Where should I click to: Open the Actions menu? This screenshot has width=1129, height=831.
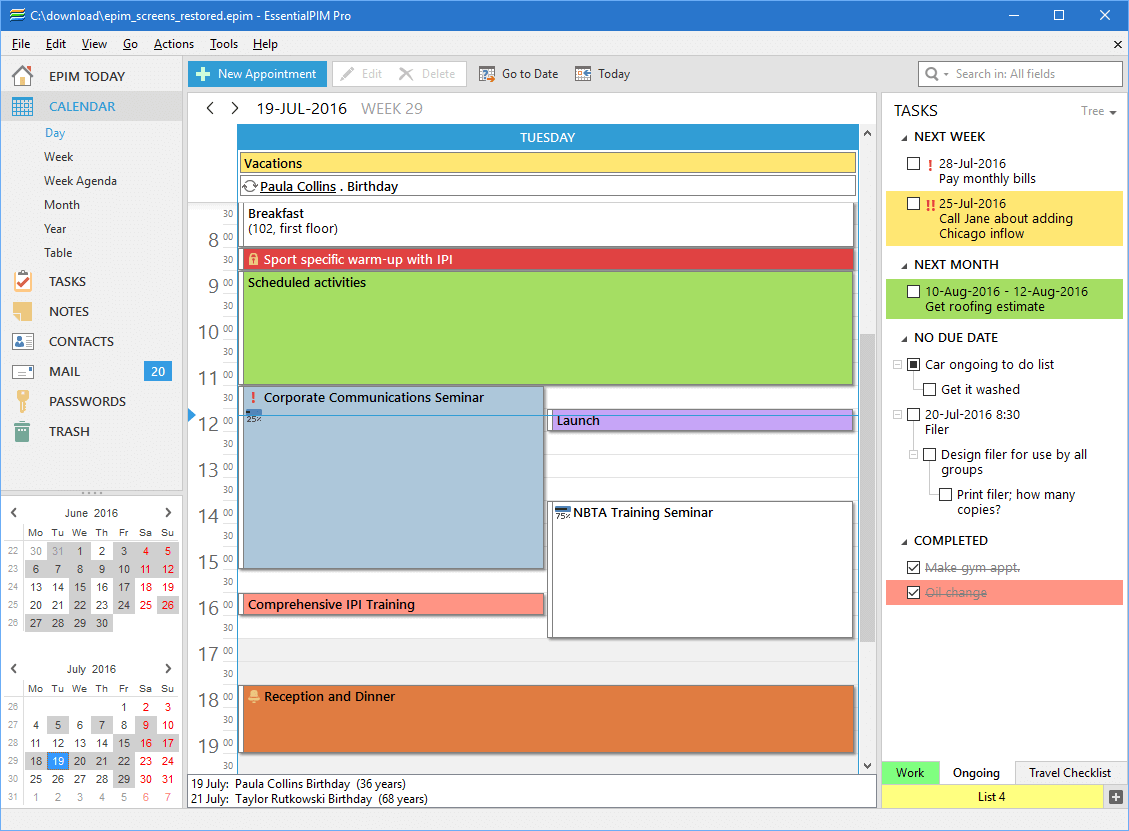(x=173, y=44)
